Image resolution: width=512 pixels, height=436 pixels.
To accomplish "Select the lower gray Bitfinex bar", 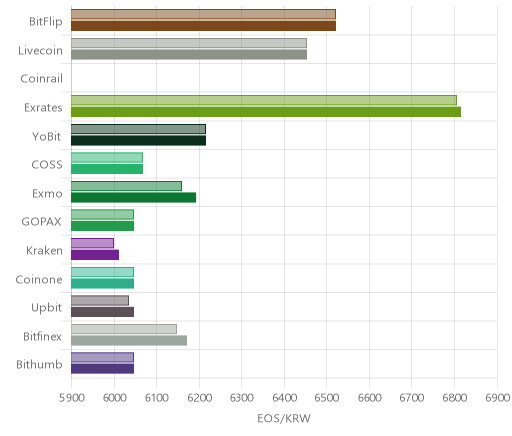I will pos(129,341).
